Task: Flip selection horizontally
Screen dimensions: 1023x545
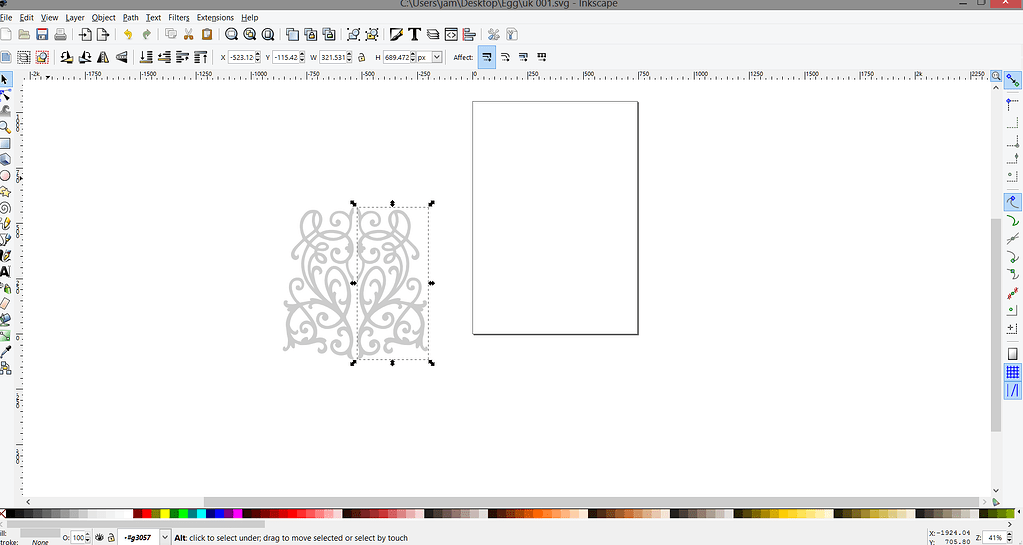Action: [x=102, y=57]
